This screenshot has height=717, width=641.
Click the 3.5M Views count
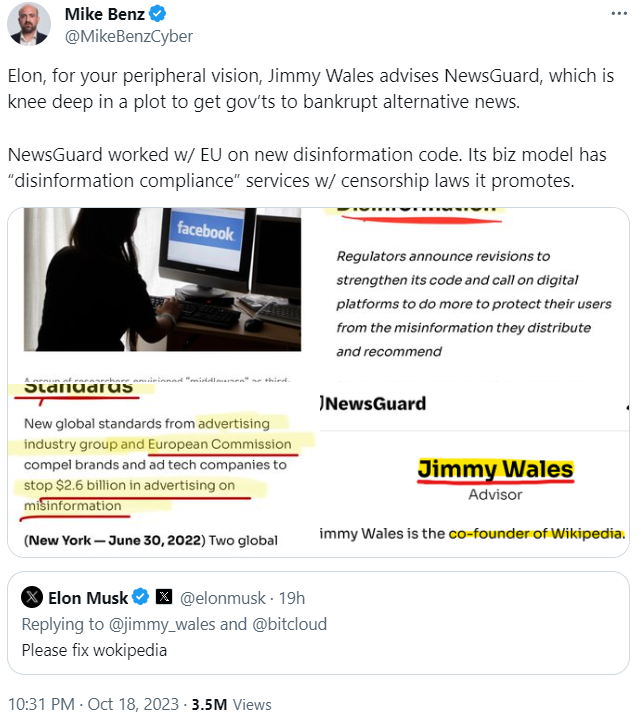(231, 704)
